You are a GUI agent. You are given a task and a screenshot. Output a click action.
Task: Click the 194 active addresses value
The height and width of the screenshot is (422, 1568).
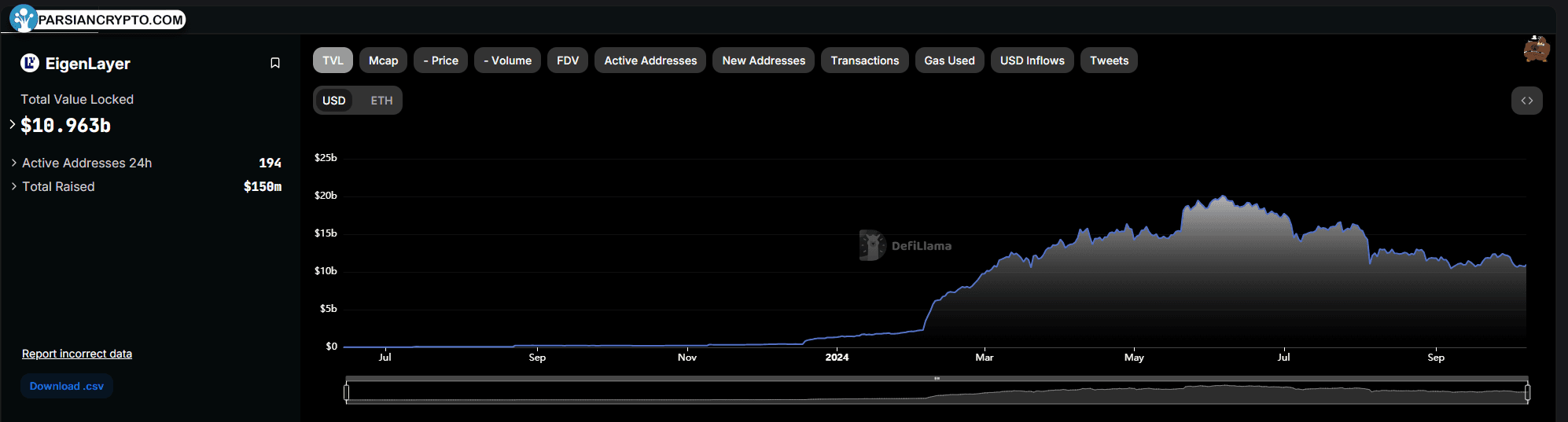[x=270, y=163]
